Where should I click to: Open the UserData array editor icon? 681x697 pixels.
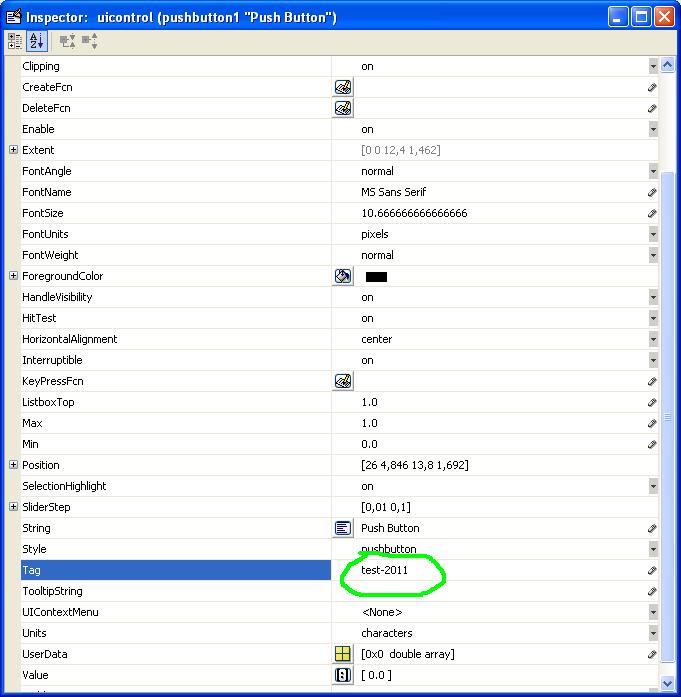pos(343,654)
